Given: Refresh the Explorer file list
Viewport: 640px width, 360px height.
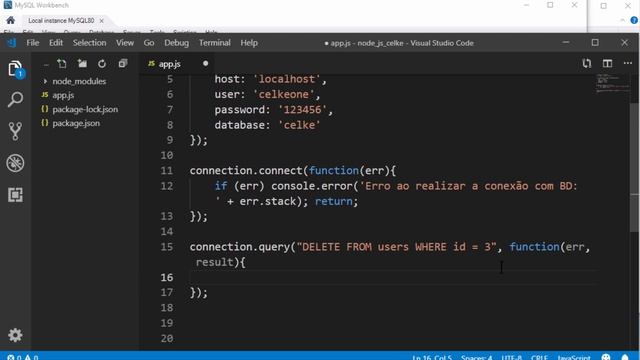Looking at the screenshot, I should click(x=102, y=64).
